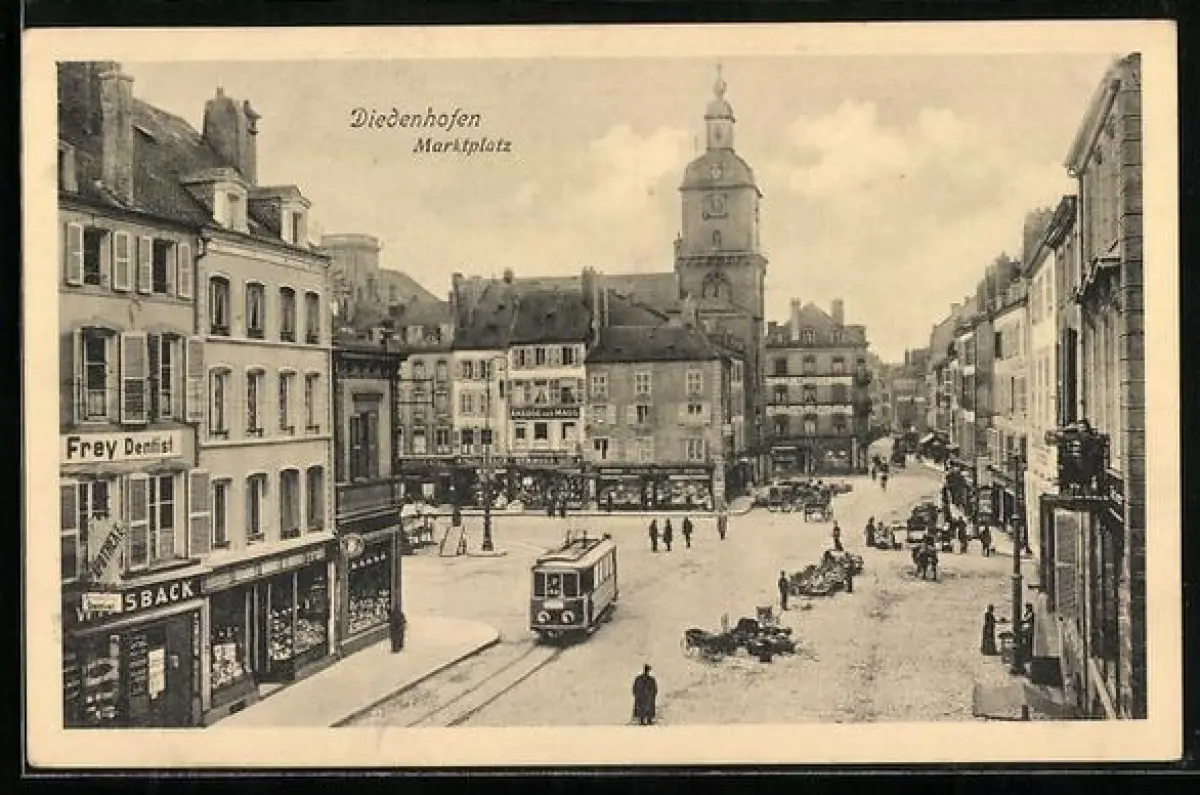Click the "Diedenhofen" title text
Screen dimensions: 1200x795
click(415, 118)
